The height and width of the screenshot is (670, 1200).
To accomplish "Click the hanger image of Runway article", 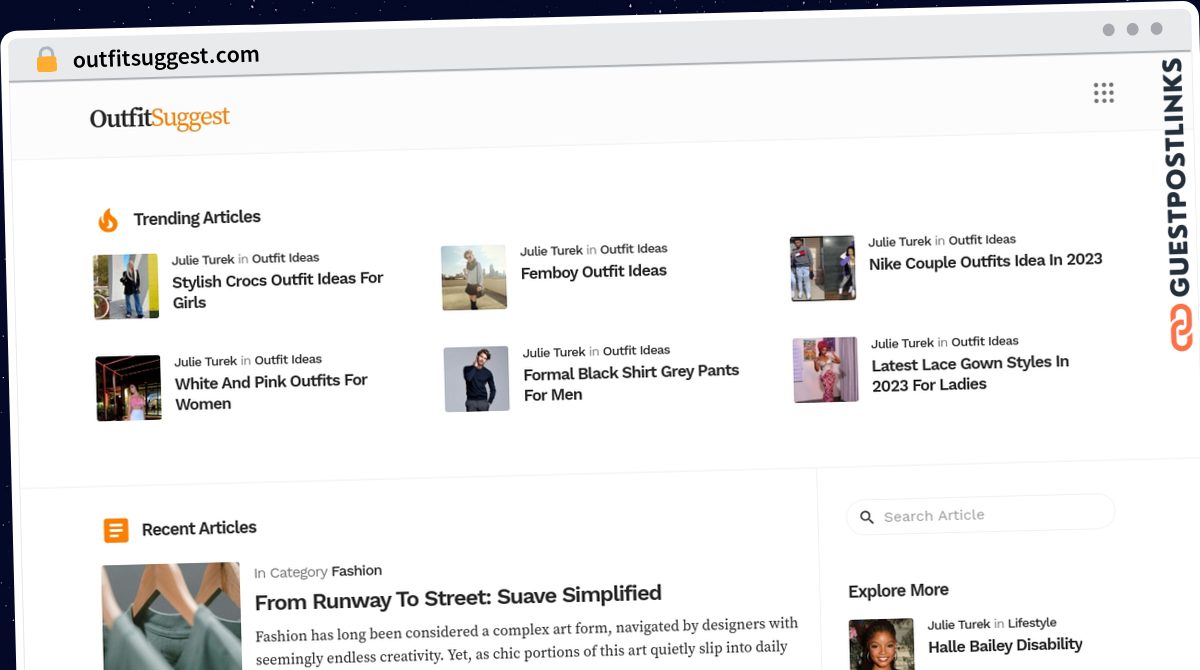I will click(172, 616).
